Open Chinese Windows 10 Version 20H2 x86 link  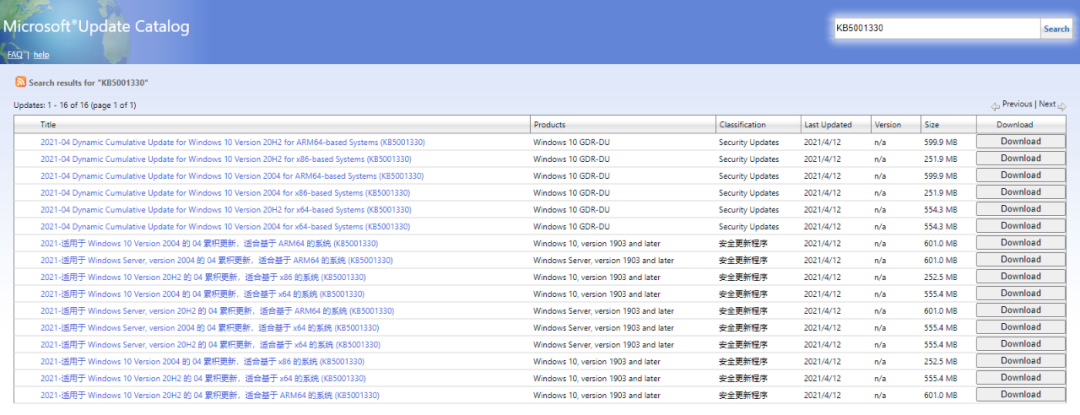(x=202, y=277)
